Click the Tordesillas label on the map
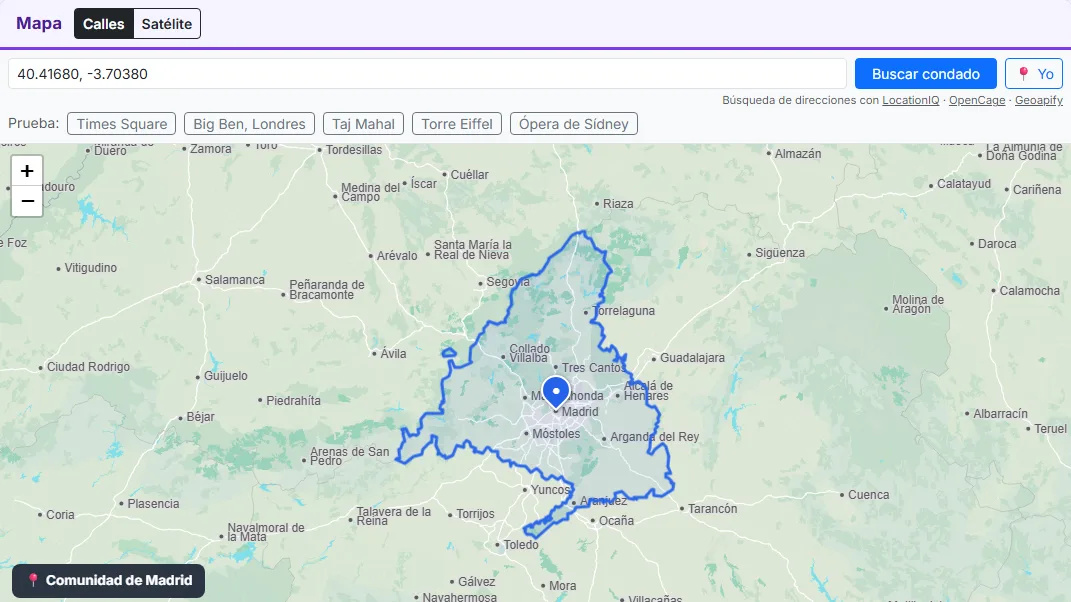1071x602 pixels. coord(354,150)
